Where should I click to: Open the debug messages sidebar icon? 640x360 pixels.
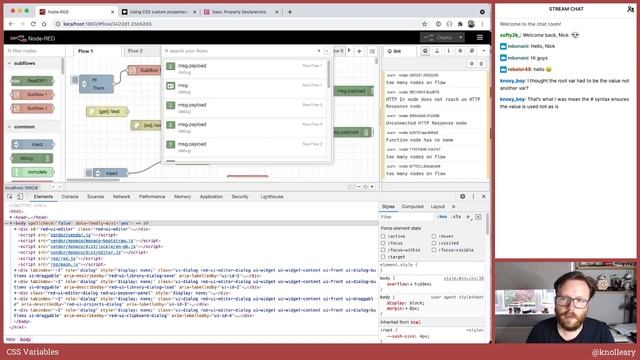(x=460, y=51)
